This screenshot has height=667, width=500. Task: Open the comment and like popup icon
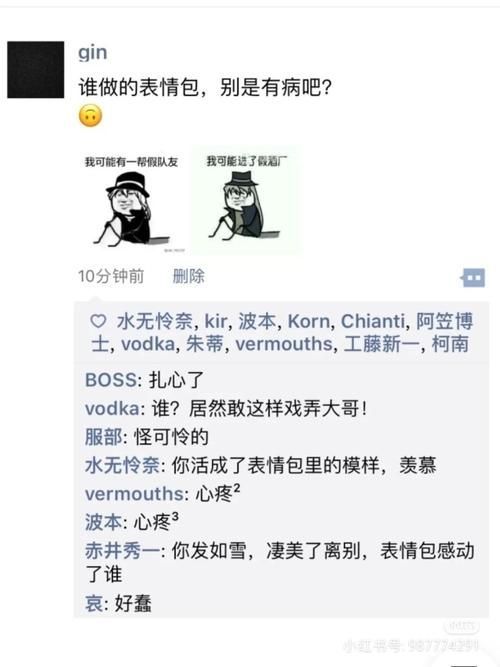pos(473,277)
